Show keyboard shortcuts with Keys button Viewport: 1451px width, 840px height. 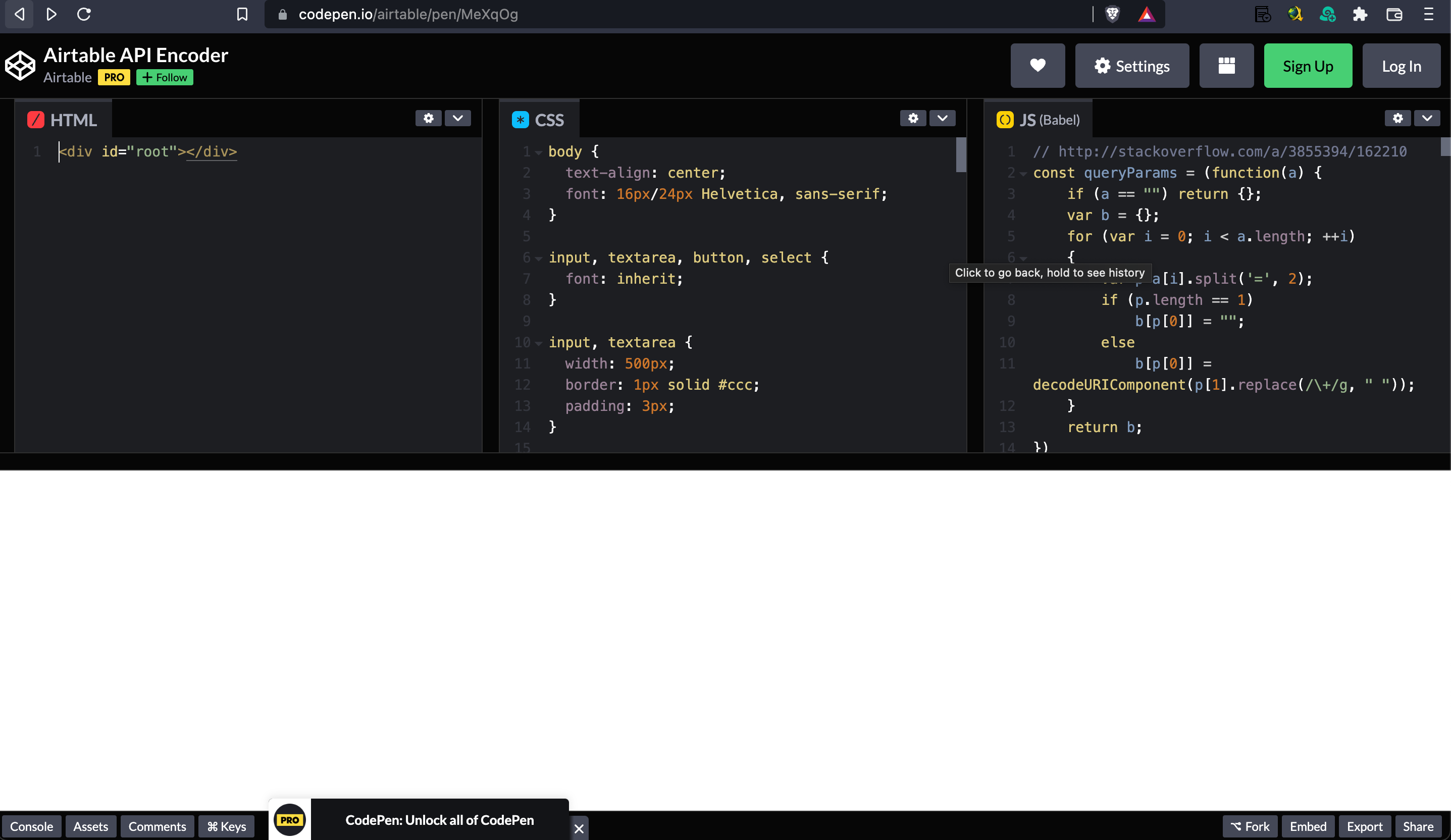pos(226,826)
